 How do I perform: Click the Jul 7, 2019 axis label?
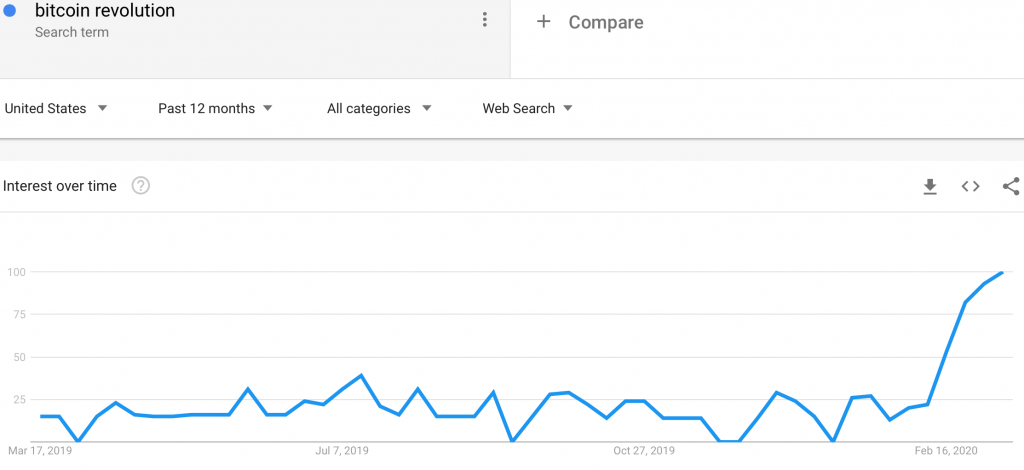pos(342,451)
